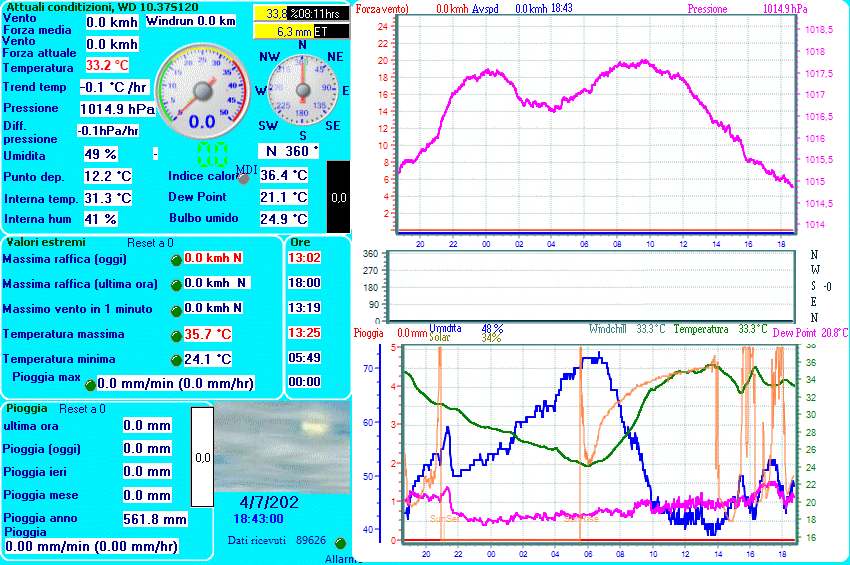Select the Windrun 0.0 km value
850x565 pixels.
click(191, 21)
